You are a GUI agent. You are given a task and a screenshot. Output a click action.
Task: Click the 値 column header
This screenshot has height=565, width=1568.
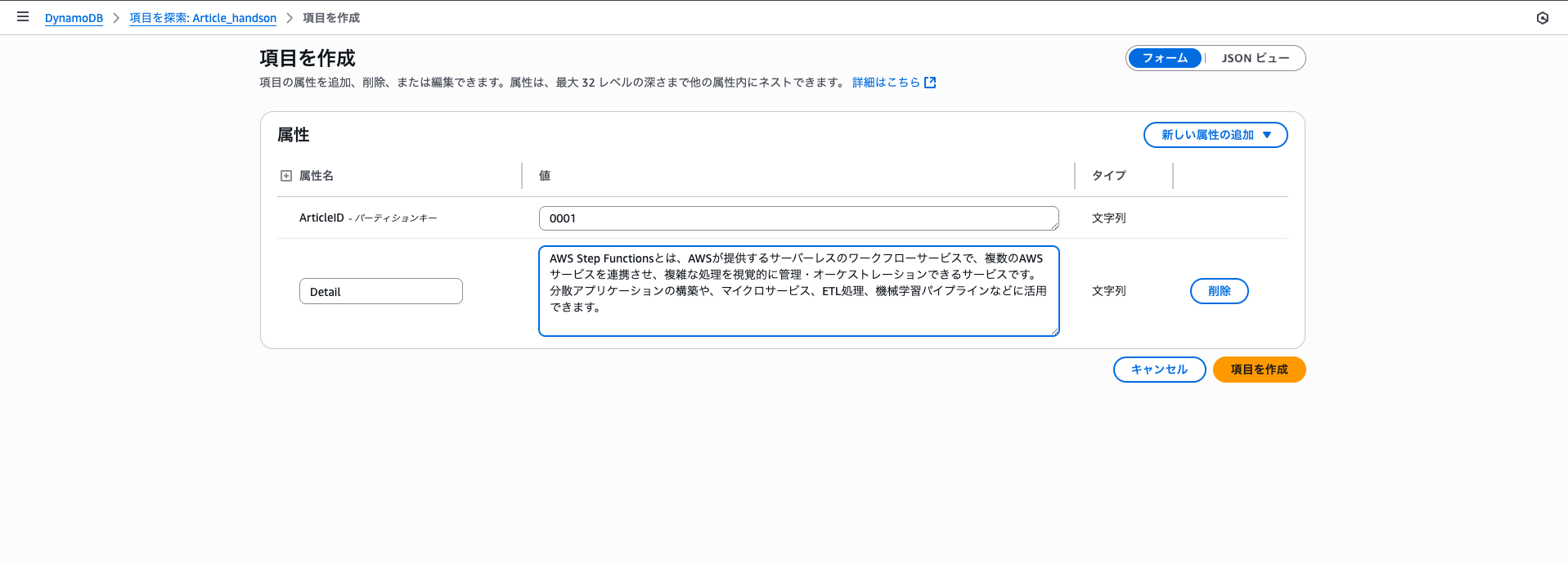545,176
